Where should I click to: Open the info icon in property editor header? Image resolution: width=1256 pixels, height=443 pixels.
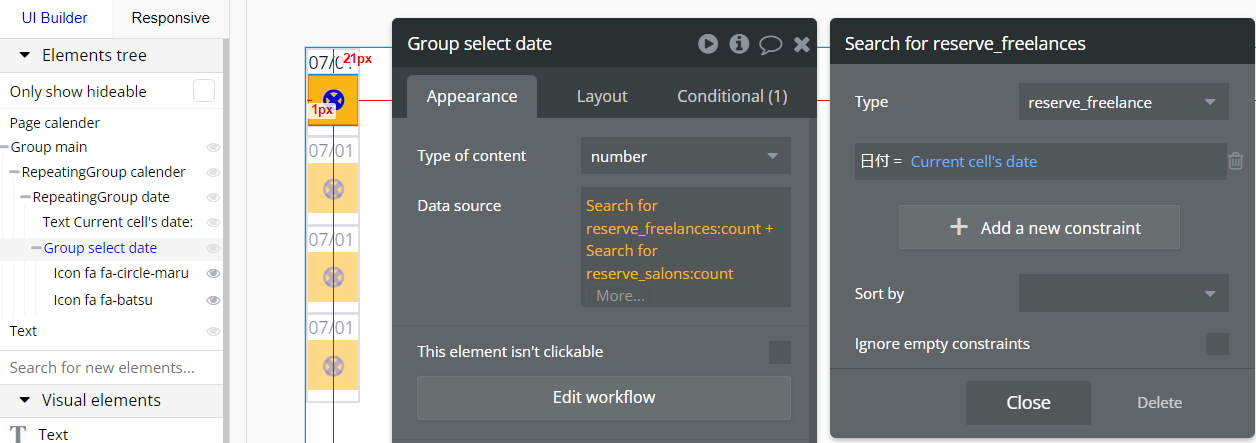(739, 43)
